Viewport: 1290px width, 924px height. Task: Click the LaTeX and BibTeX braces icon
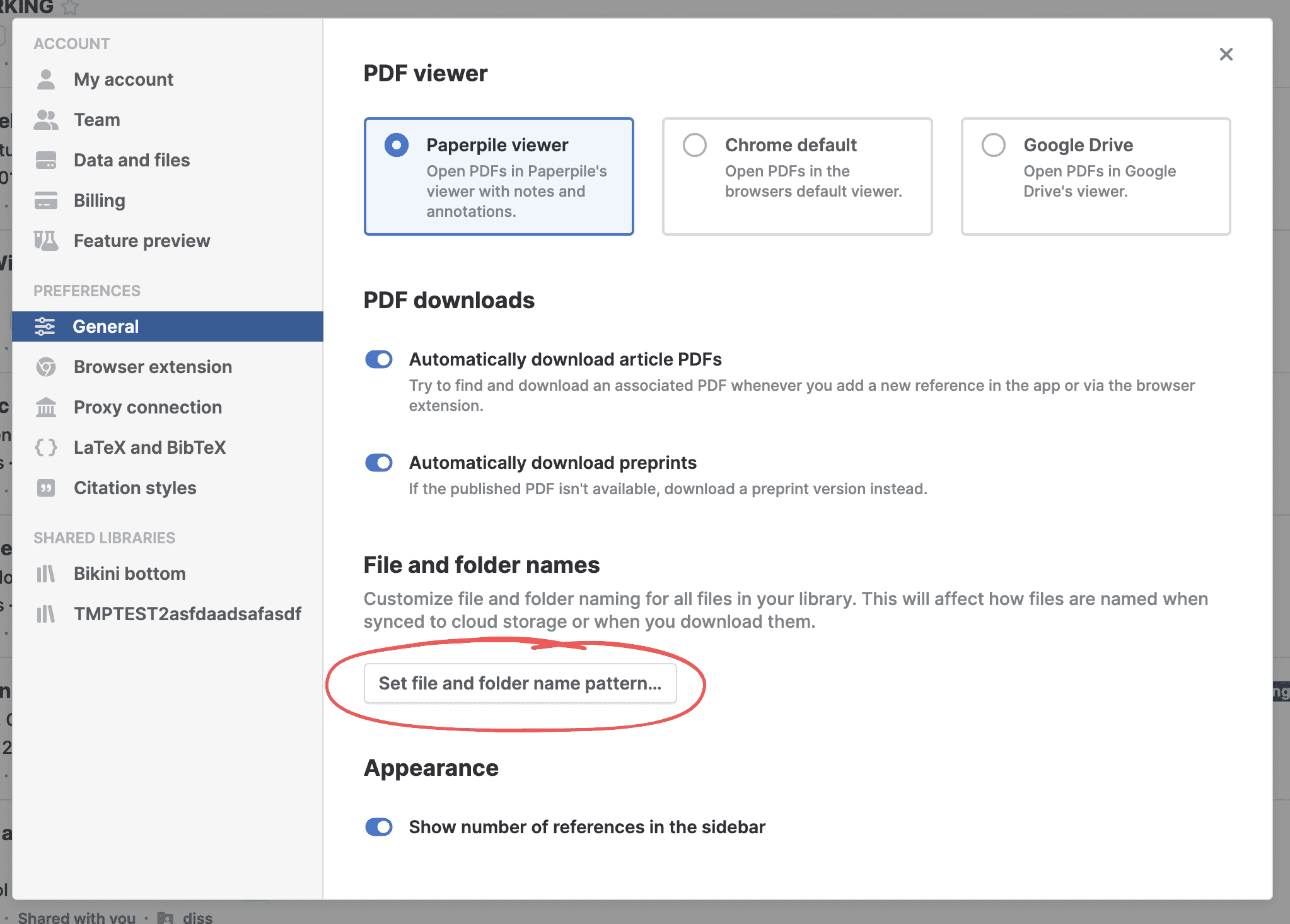[45, 448]
